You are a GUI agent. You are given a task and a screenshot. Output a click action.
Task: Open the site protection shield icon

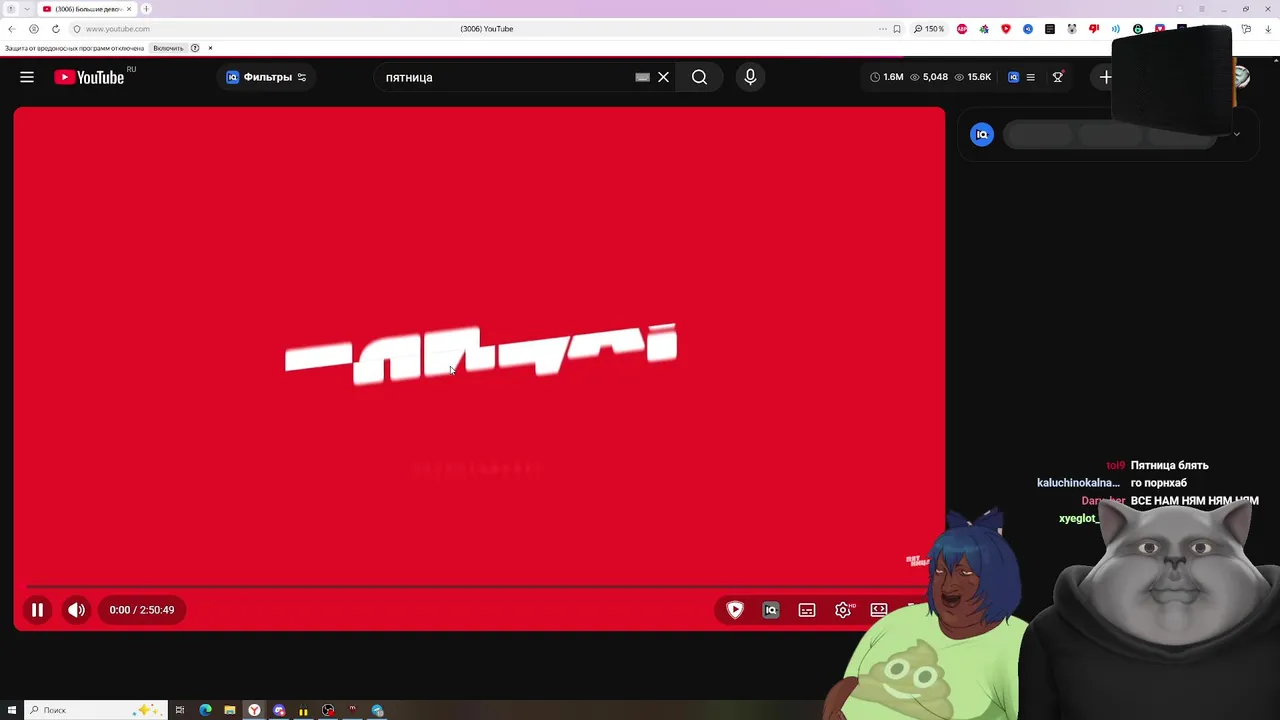point(77,29)
